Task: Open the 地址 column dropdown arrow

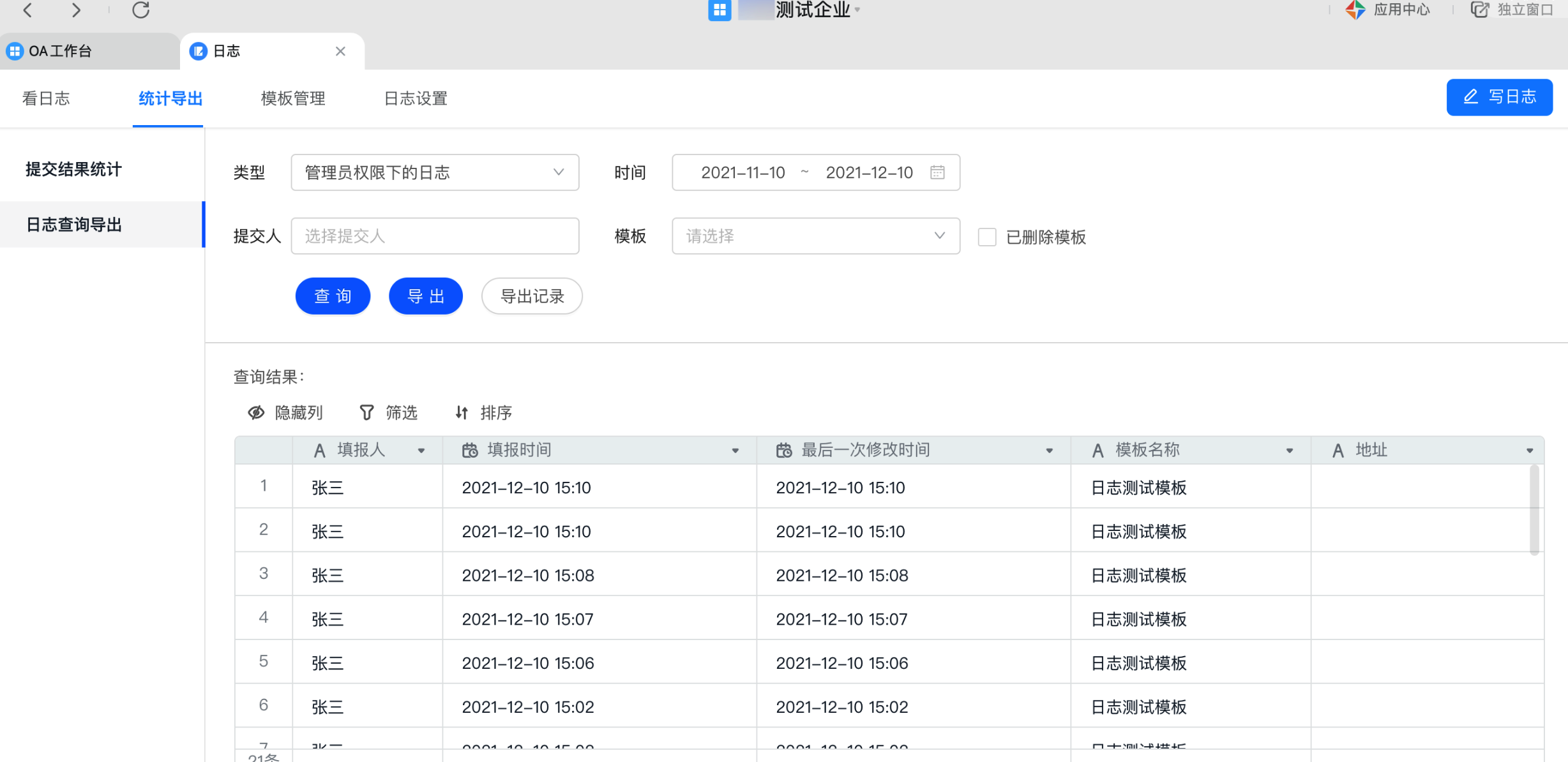Action: coord(1530,451)
